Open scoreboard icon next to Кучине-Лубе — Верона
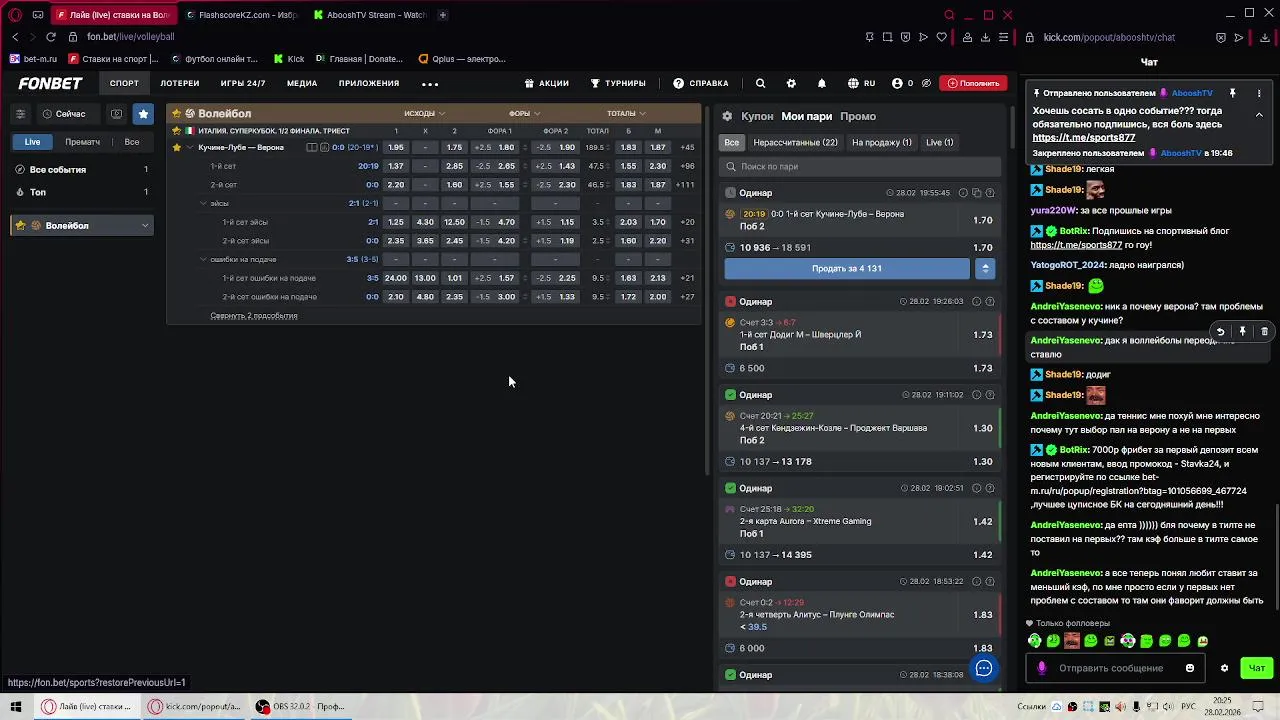Image resolution: width=1280 pixels, height=720 pixels. pyautogui.click(x=312, y=147)
